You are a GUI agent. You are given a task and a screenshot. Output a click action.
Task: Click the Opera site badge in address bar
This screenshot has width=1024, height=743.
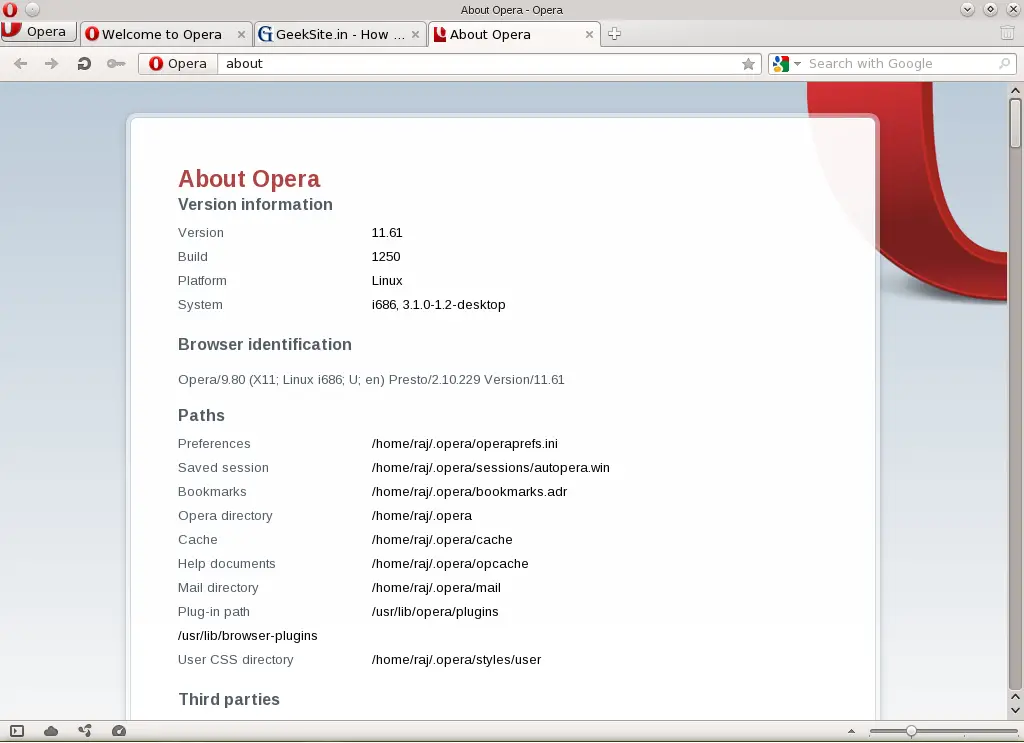178,63
